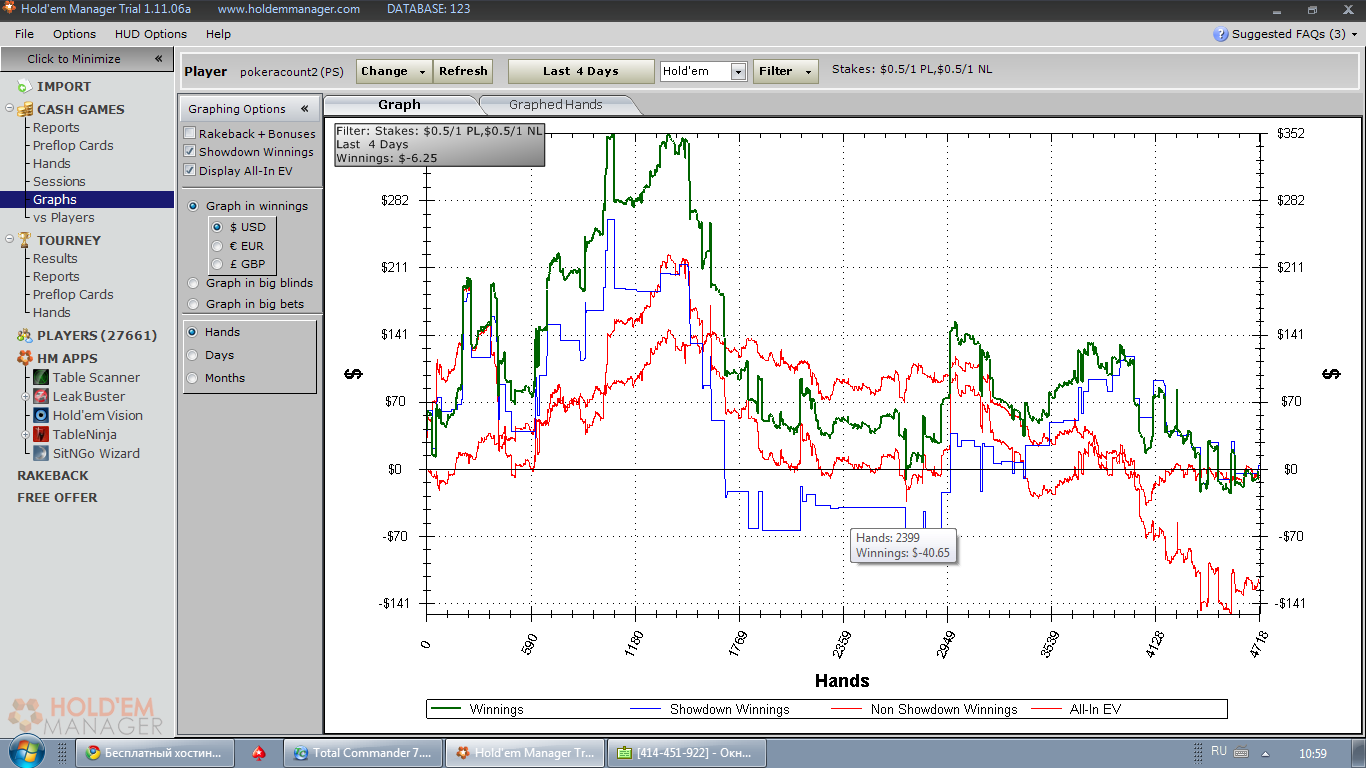Open the FREE OFFER section
This screenshot has width=1366, height=768.
coord(57,498)
